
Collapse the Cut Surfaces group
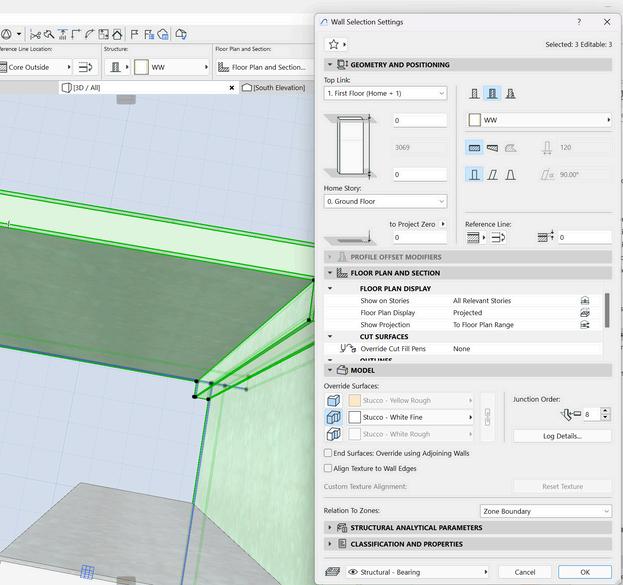(x=330, y=337)
